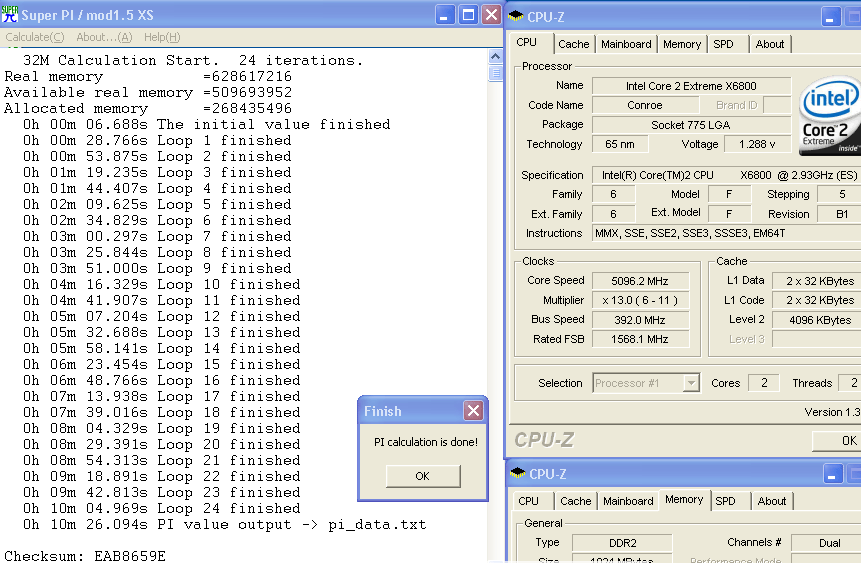
Task: Click the Super PI scrollbar thumb
Action: pyautogui.click(x=495, y=73)
